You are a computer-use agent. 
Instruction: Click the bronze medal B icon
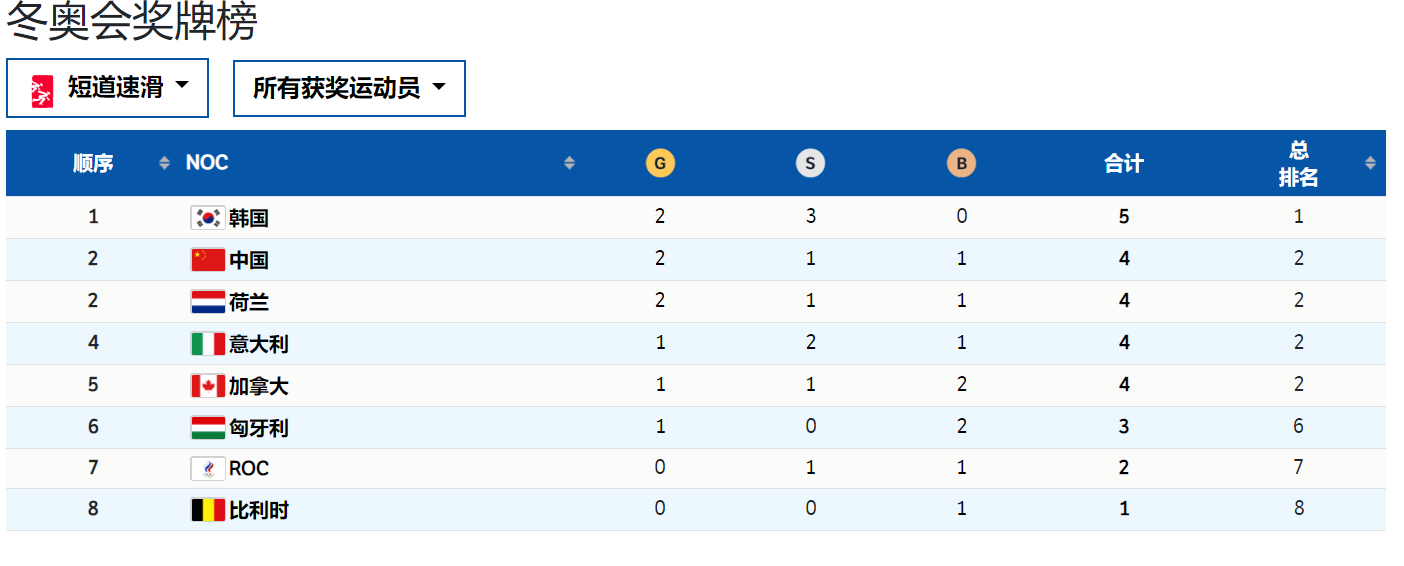click(x=961, y=163)
